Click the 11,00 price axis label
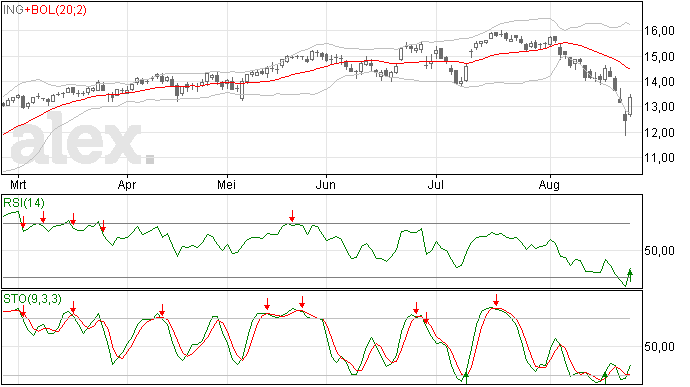 [x=659, y=158]
